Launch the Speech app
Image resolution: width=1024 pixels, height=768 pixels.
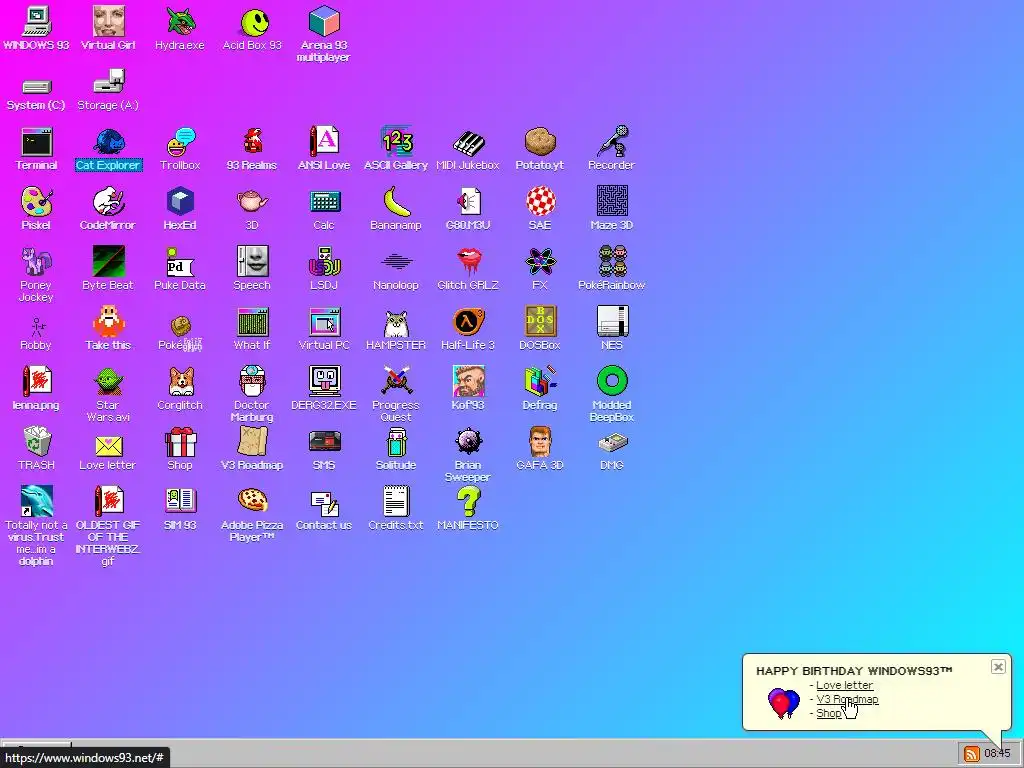(x=252, y=263)
